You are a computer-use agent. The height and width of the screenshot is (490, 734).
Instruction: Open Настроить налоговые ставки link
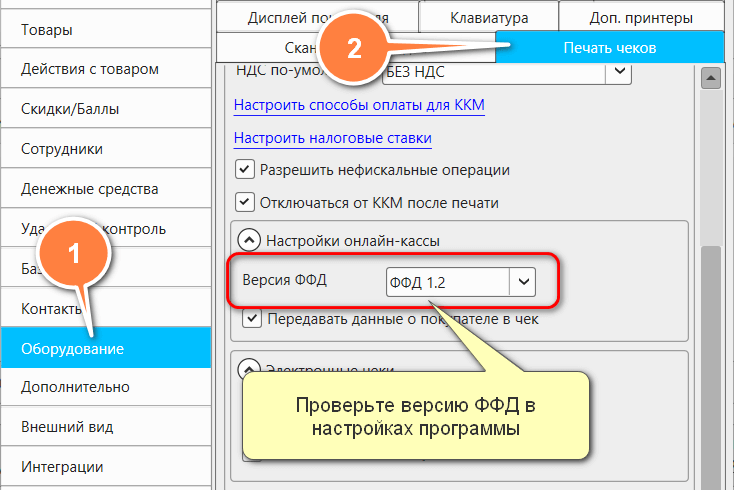tap(332, 138)
